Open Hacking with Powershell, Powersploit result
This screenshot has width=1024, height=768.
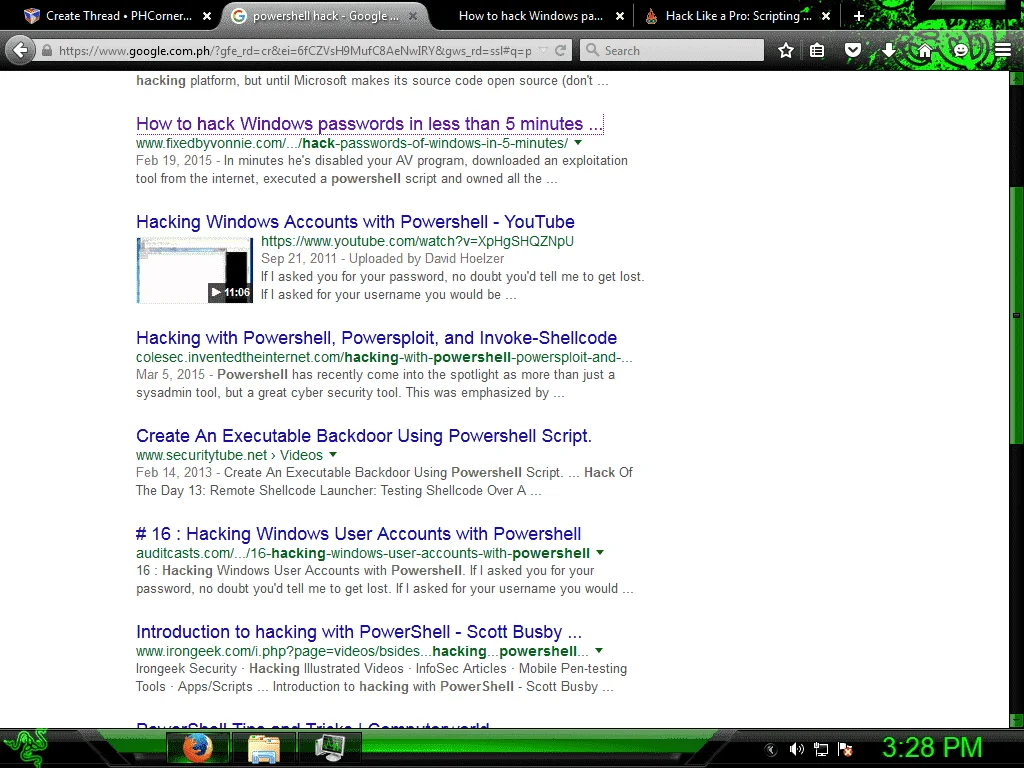(x=376, y=338)
